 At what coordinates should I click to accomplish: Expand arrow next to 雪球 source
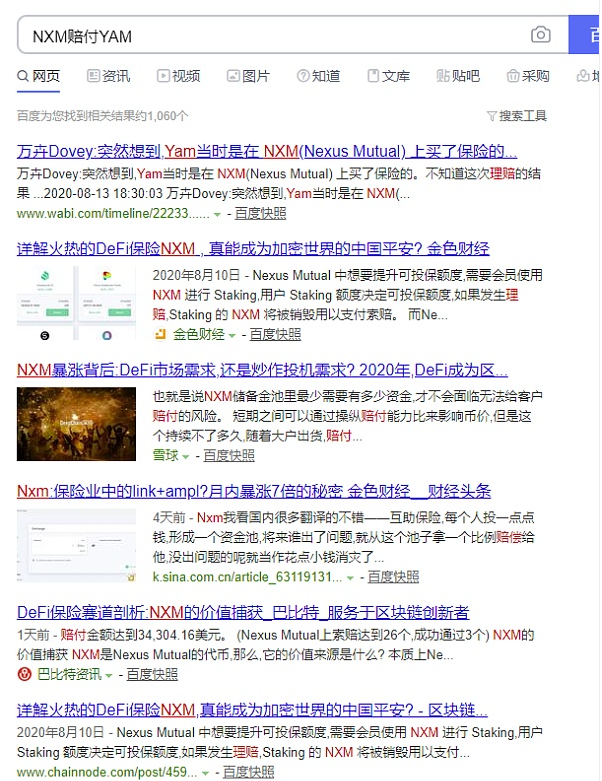point(185,457)
